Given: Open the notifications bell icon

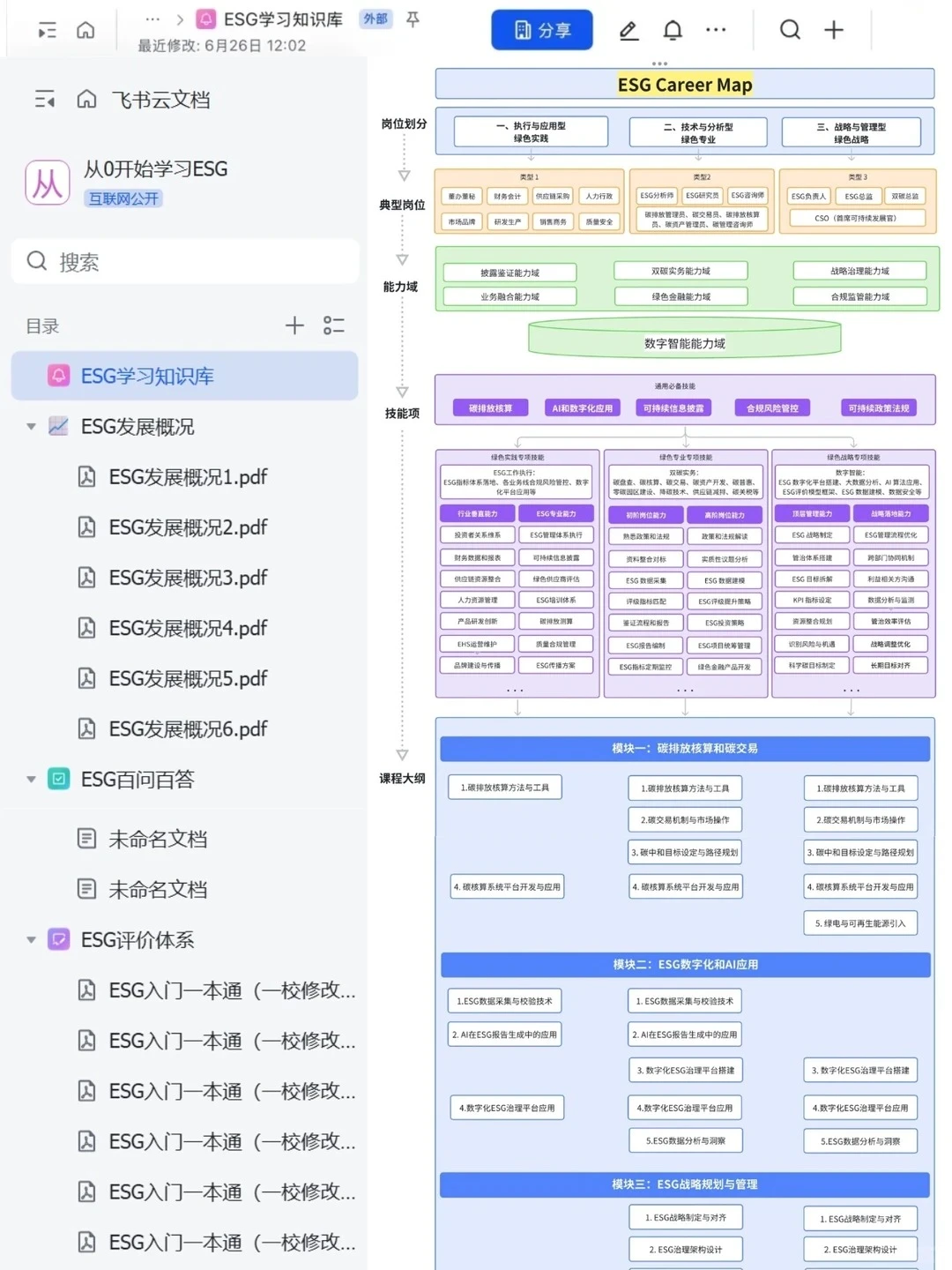Looking at the screenshot, I should [x=672, y=29].
